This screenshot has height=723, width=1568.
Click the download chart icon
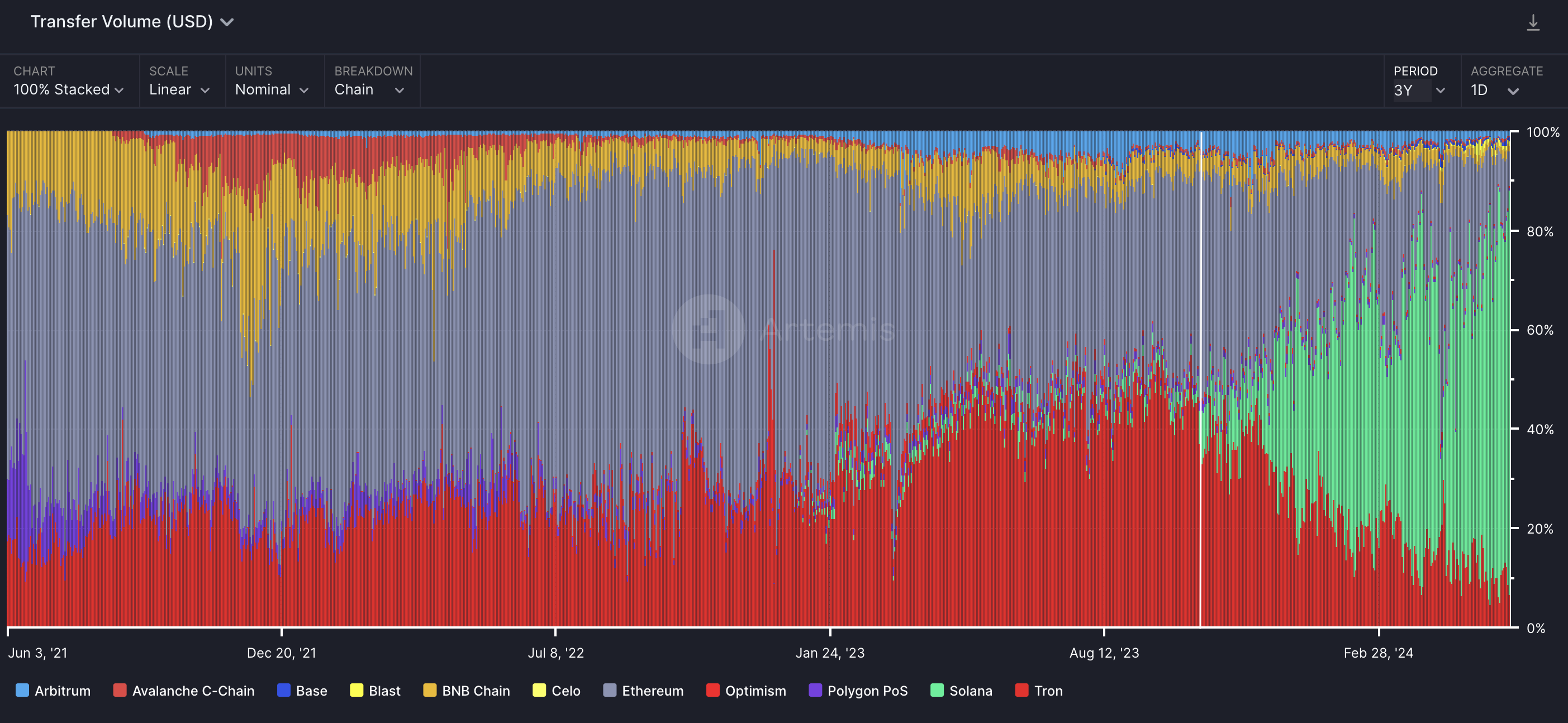pos(1533,23)
